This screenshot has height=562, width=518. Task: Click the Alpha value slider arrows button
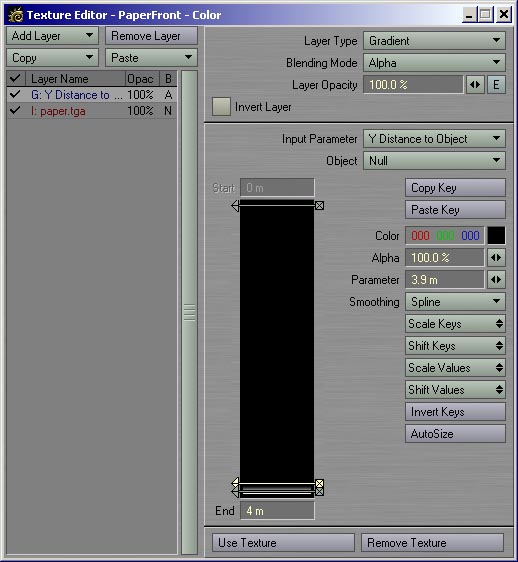(x=496, y=258)
